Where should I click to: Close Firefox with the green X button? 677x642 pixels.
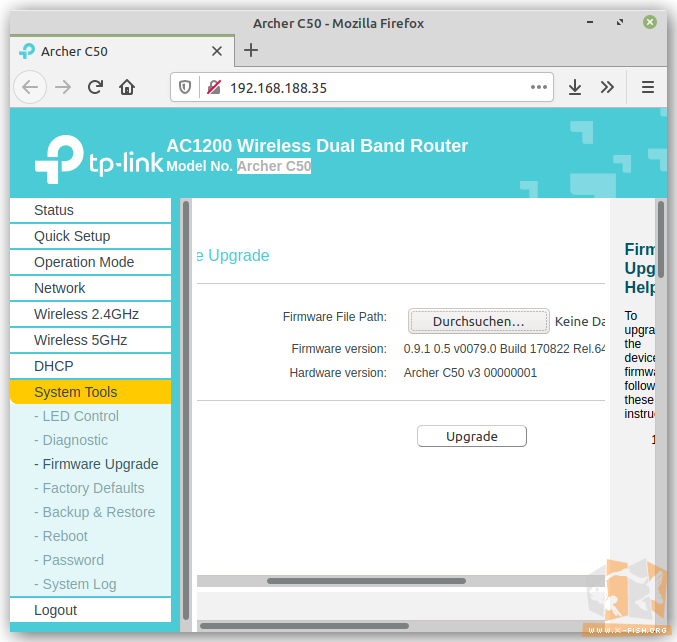pyautogui.click(x=649, y=22)
